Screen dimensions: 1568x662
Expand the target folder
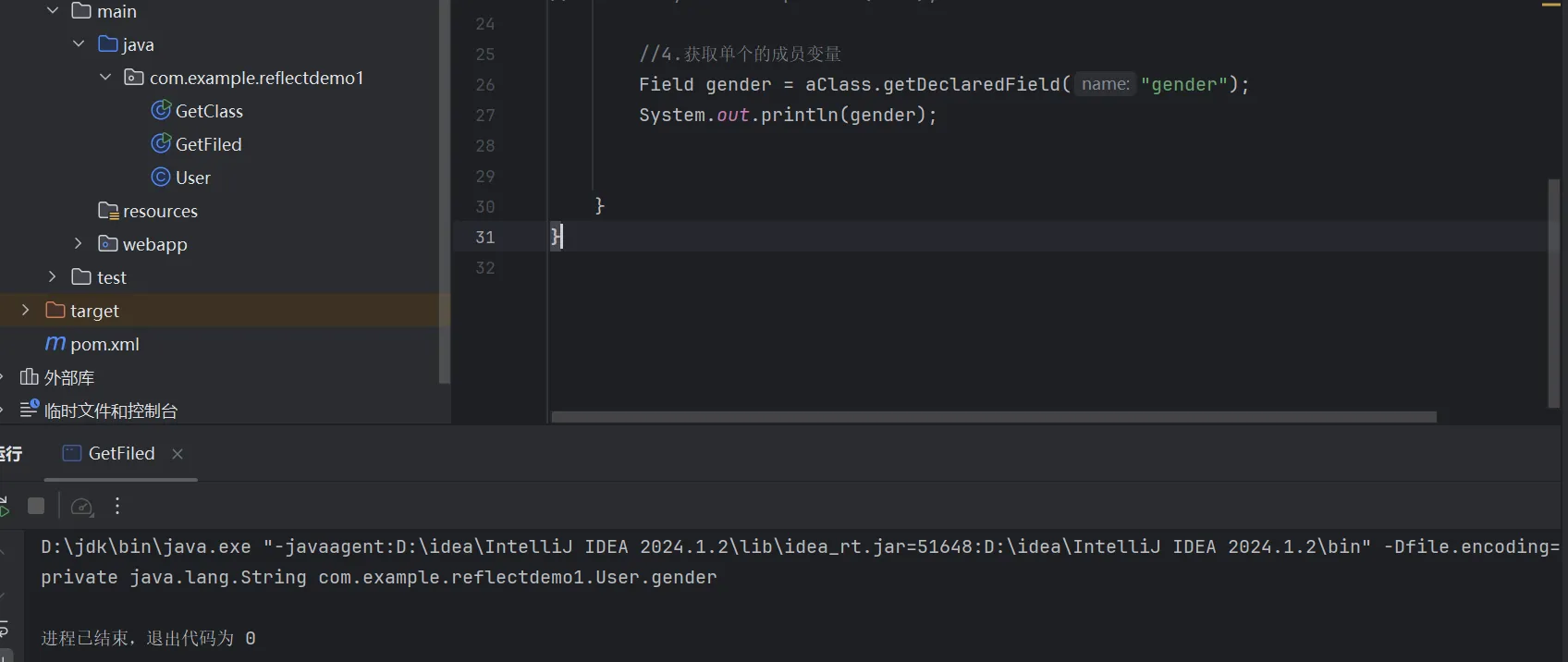click(26, 311)
